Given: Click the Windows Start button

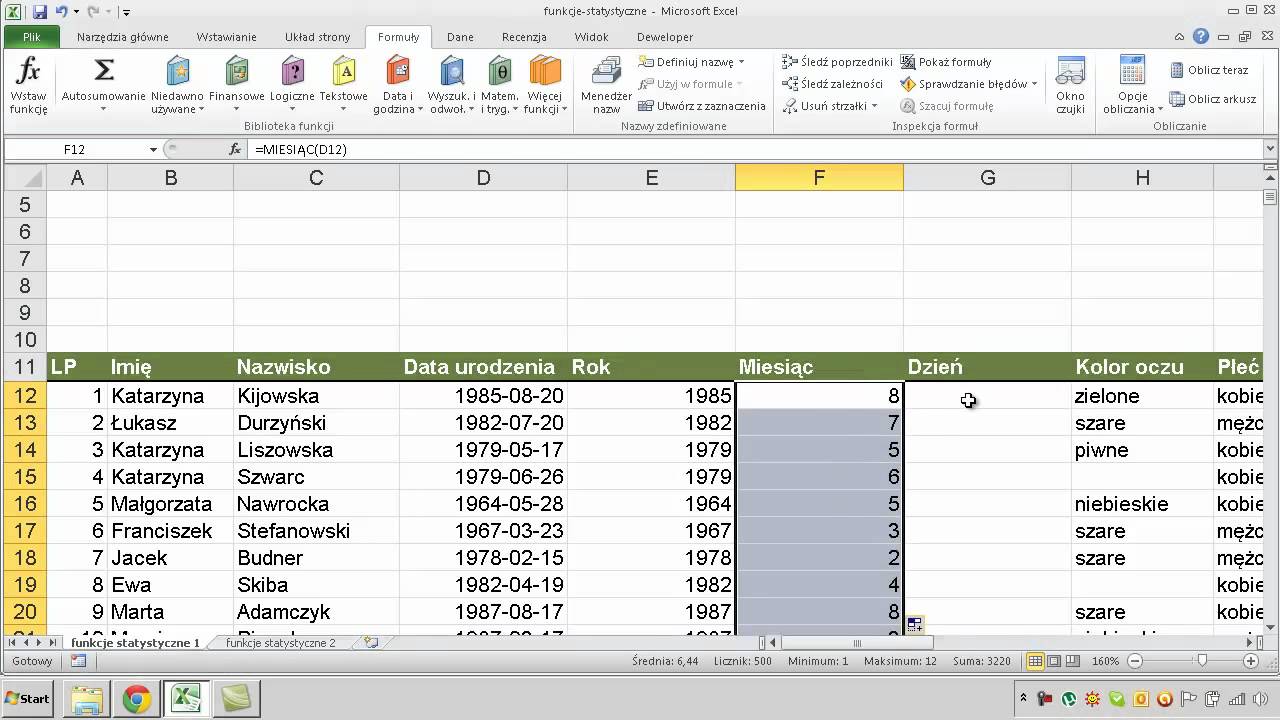Looking at the screenshot, I should click(x=27, y=699).
